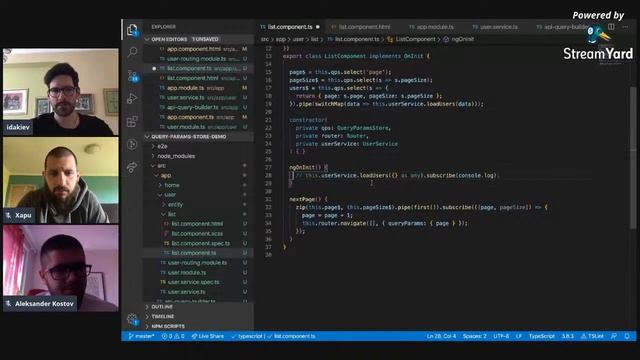The height and width of the screenshot is (360, 640).
Task: Start Live Share from status bar
Action: pyautogui.click(x=208, y=336)
